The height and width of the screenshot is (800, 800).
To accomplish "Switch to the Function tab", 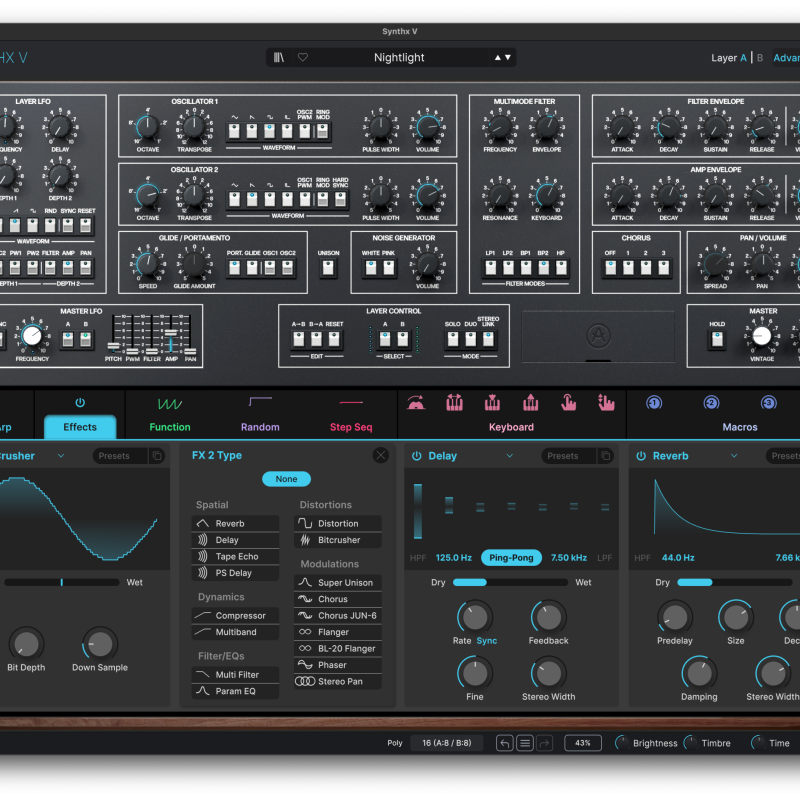I will (x=170, y=427).
